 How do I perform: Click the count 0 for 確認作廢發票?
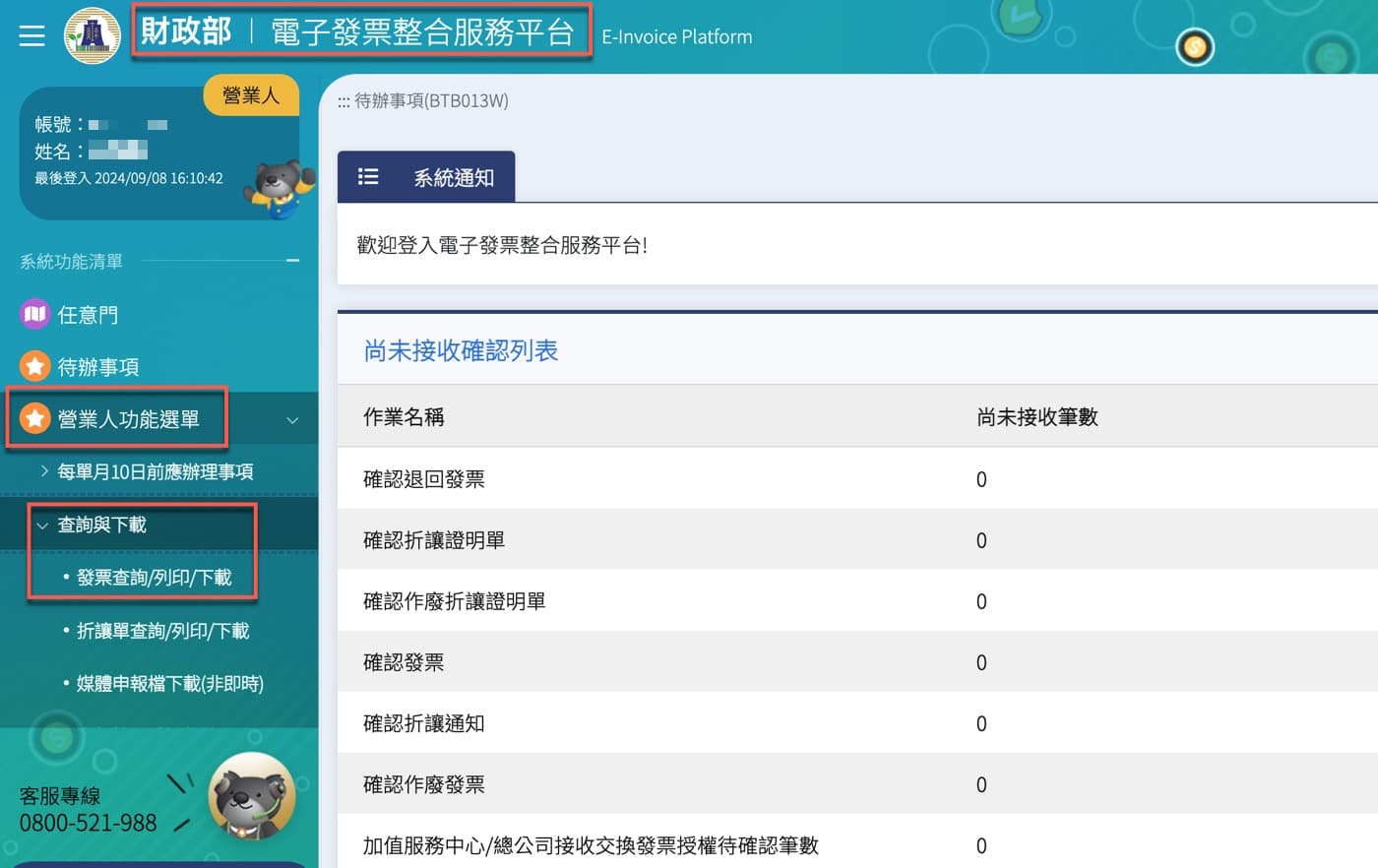[x=981, y=784]
